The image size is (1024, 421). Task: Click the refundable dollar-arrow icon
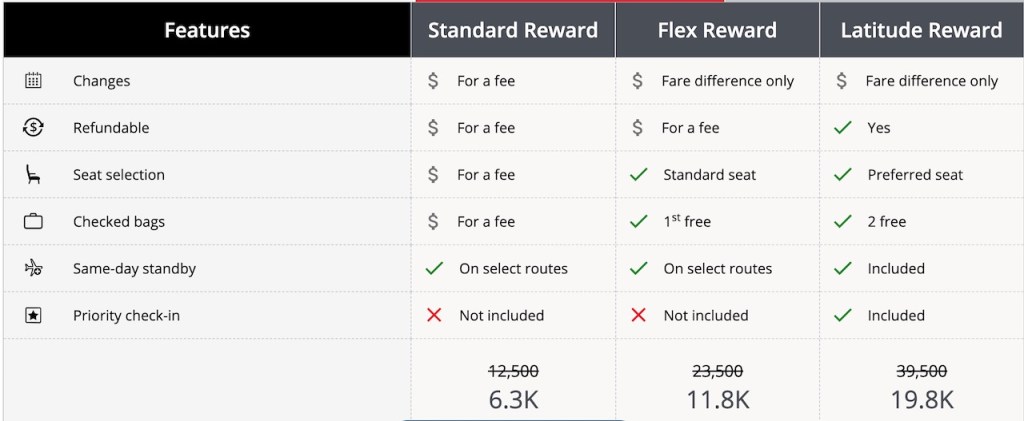click(33, 128)
